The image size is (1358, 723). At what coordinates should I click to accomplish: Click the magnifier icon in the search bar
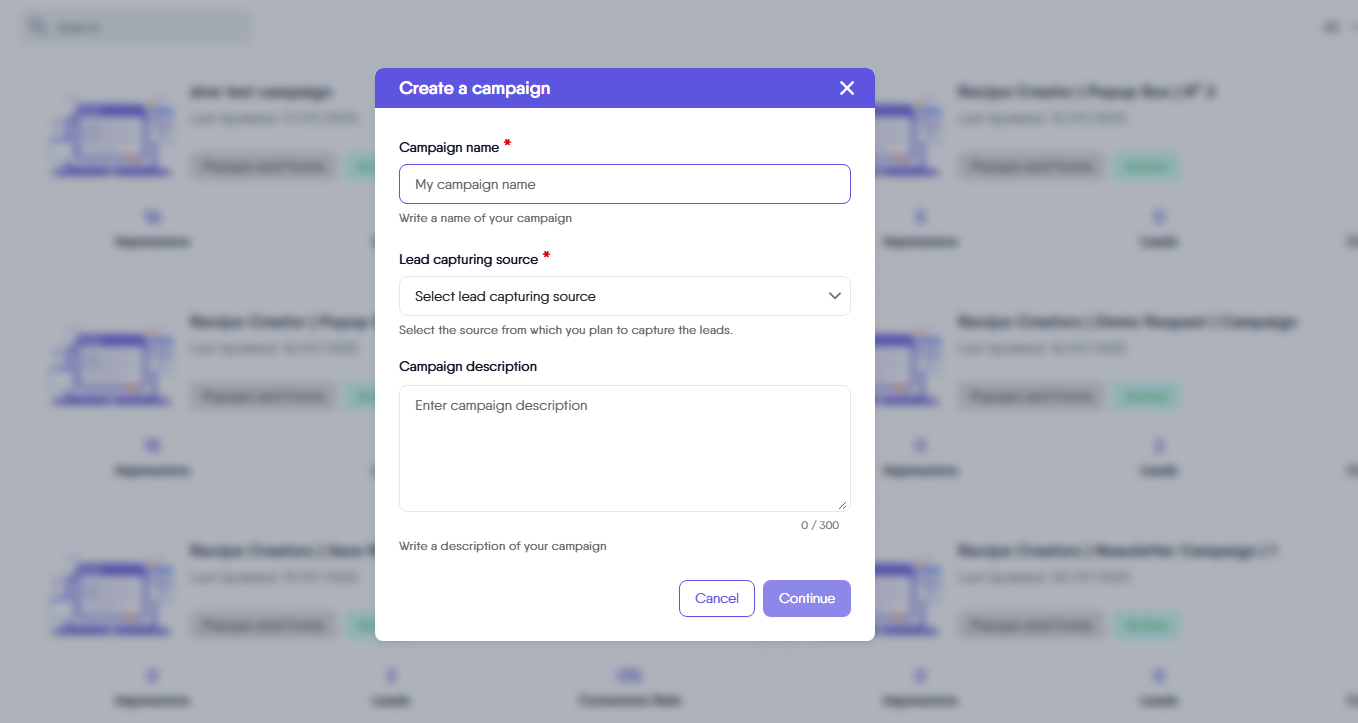pyautogui.click(x=38, y=27)
